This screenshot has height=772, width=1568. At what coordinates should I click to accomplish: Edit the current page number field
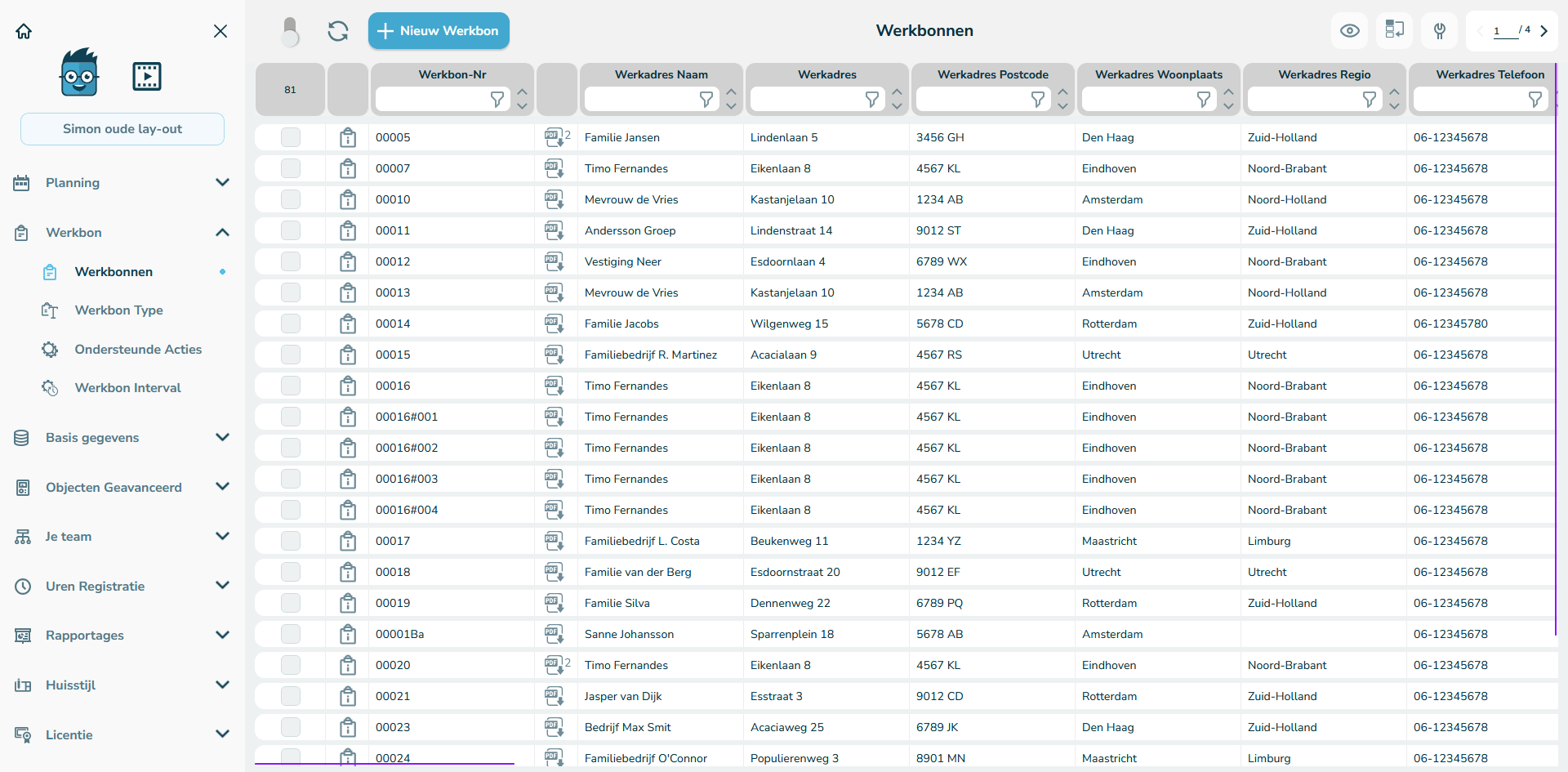[1504, 31]
